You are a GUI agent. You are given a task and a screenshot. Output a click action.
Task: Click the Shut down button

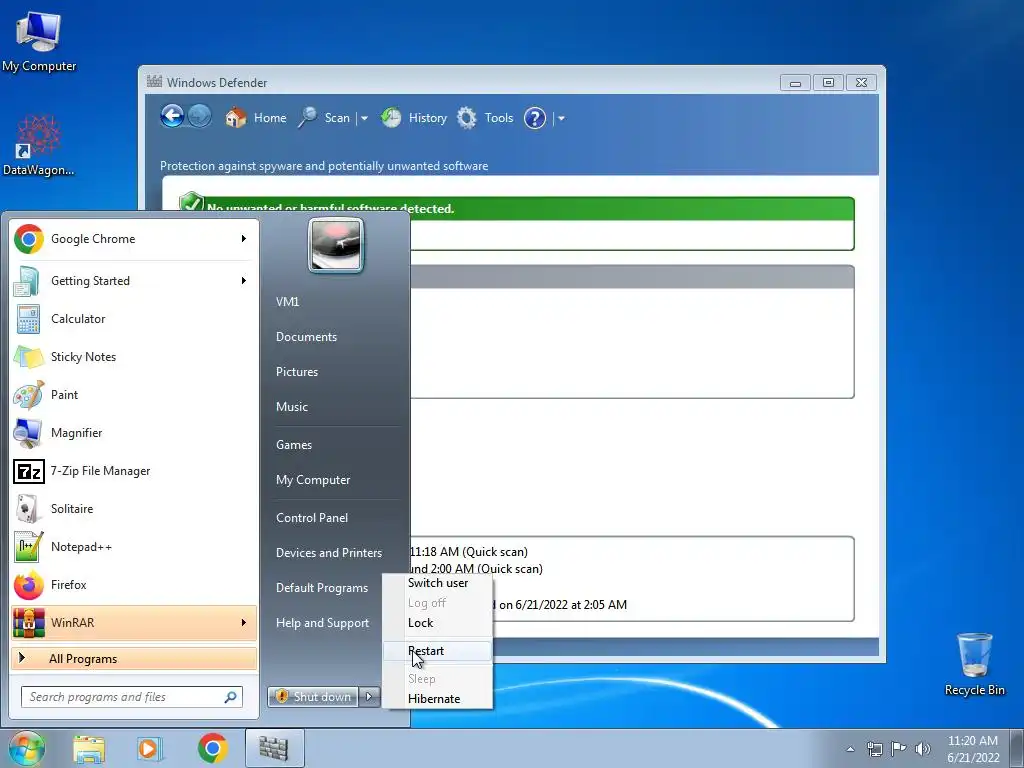(313, 697)
